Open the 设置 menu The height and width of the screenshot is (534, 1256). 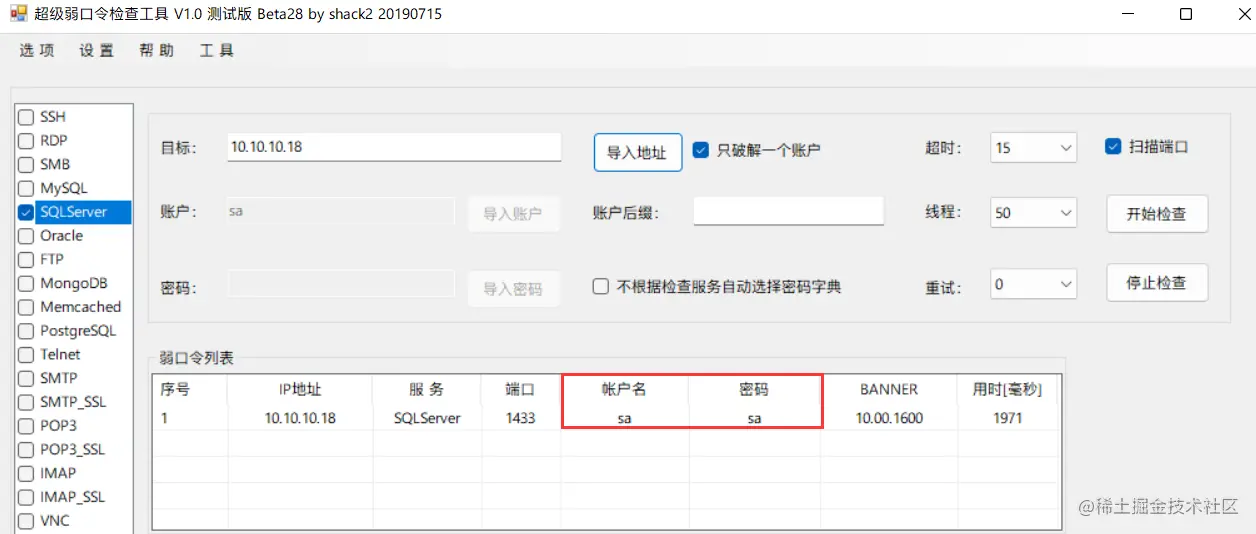(x=97, y=50)
